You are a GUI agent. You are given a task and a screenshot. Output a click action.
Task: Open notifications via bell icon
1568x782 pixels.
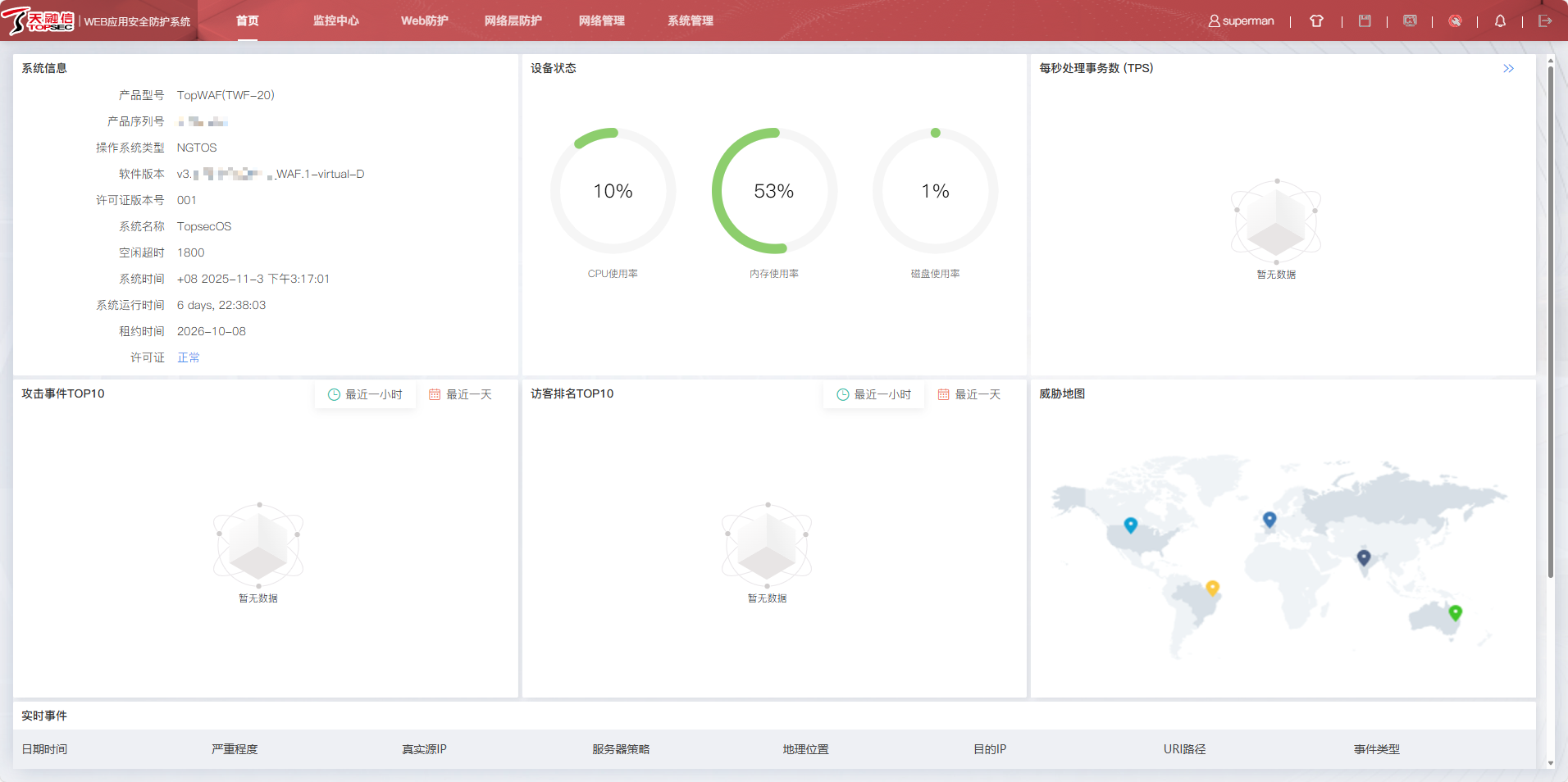pyautogui.click(x=1501, y=20)
